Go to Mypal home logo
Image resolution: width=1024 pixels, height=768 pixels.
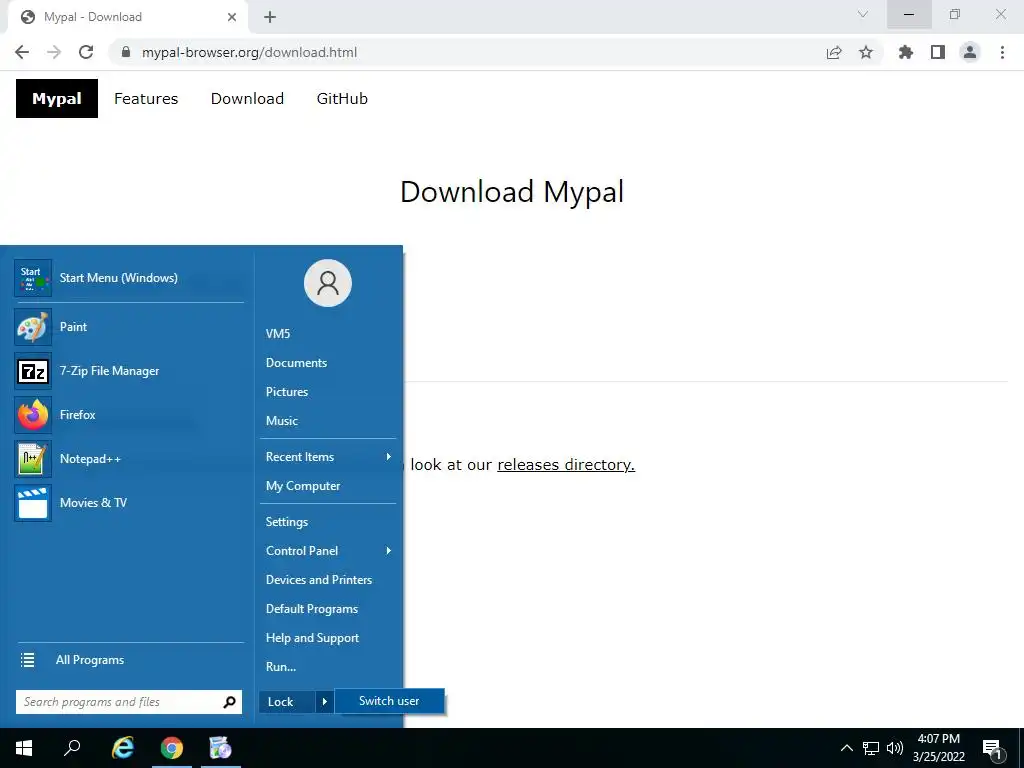57,99
